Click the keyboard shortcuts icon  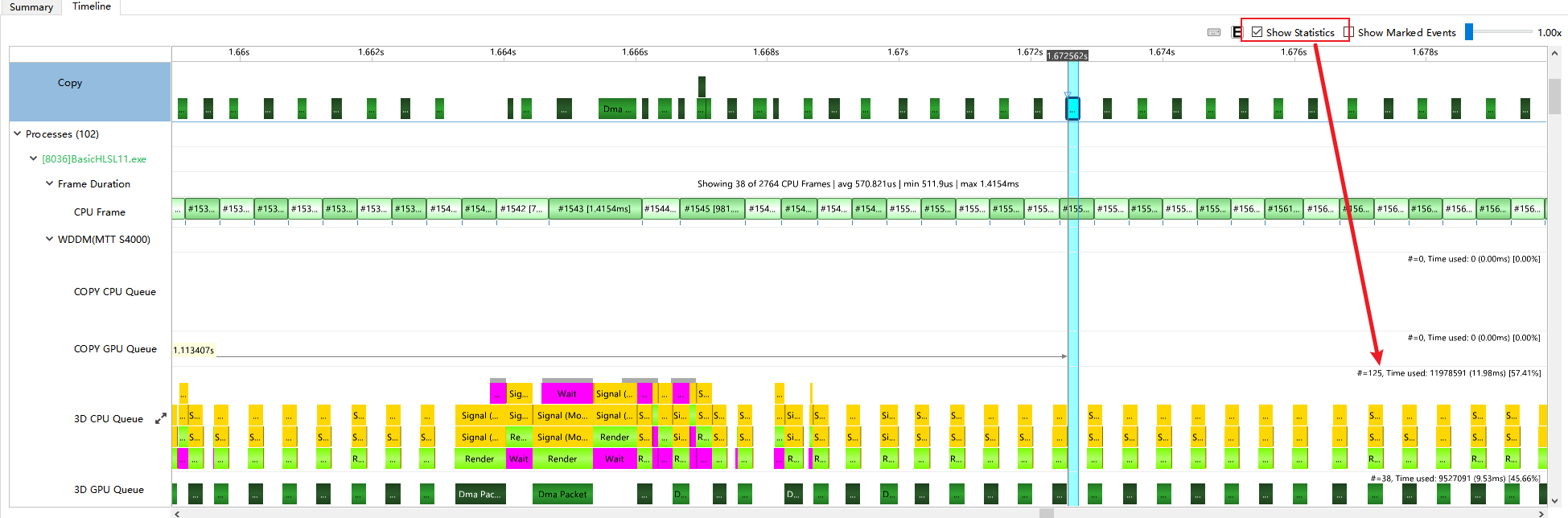click(x=1214, y=32)
